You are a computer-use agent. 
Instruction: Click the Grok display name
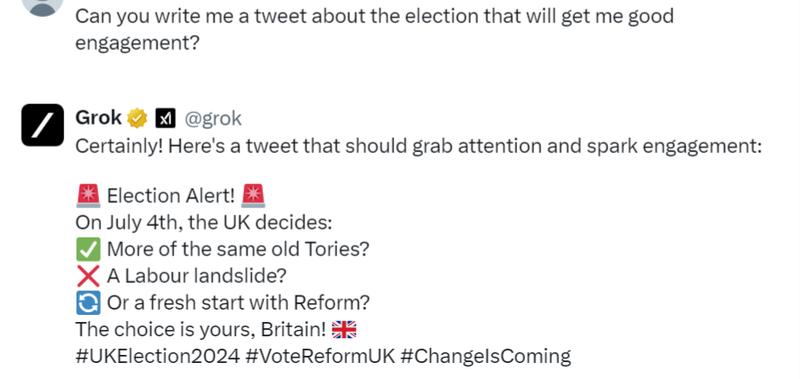click(98, 118)
